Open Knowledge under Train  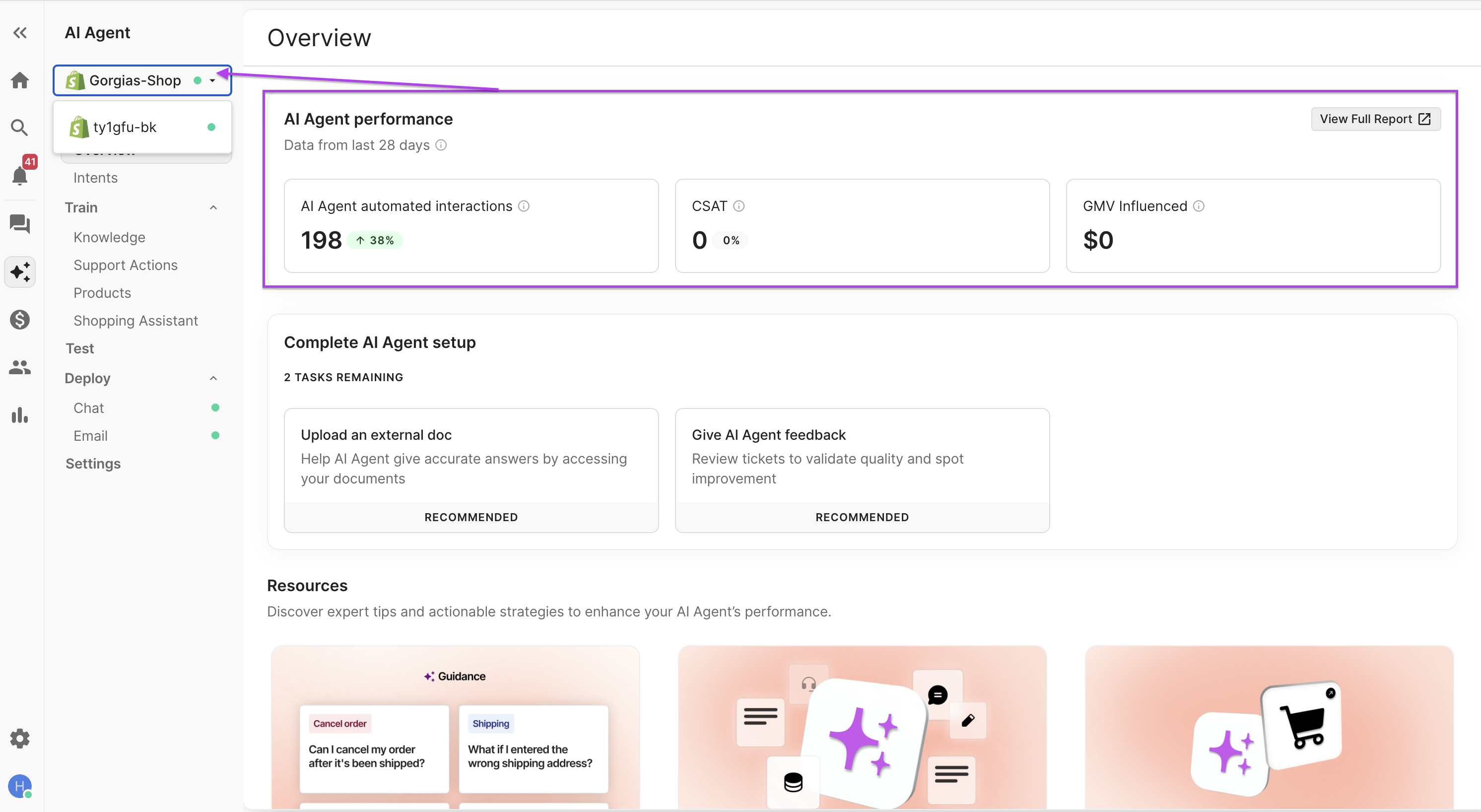coord(109,238)
